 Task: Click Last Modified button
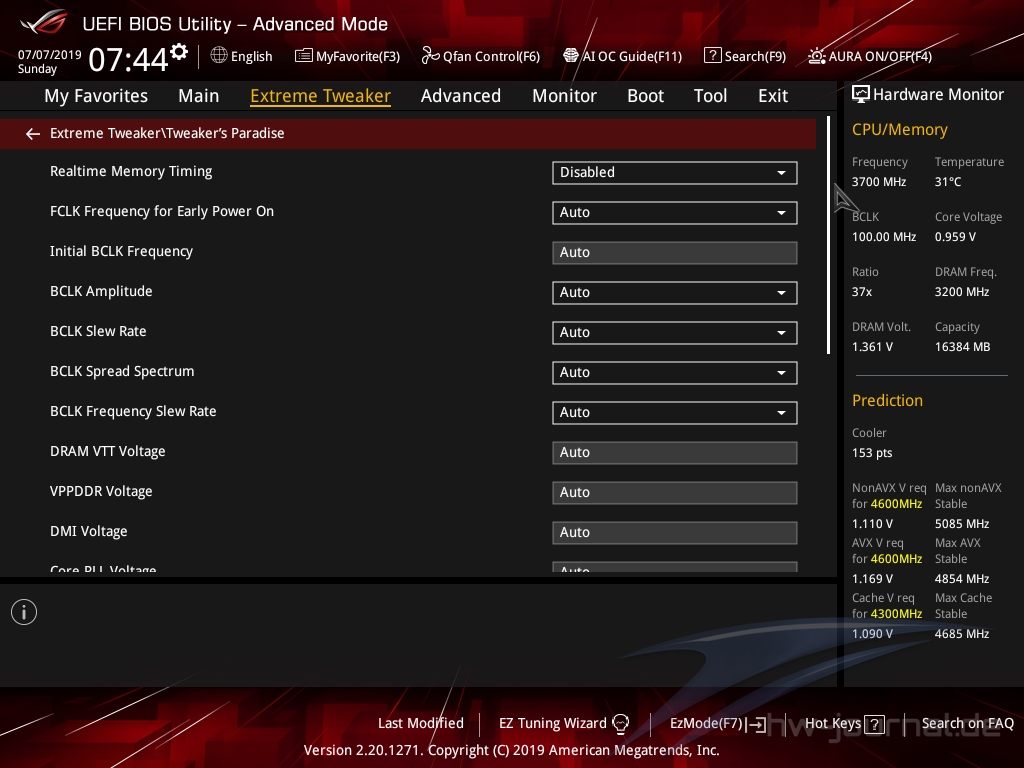(421, 723)
